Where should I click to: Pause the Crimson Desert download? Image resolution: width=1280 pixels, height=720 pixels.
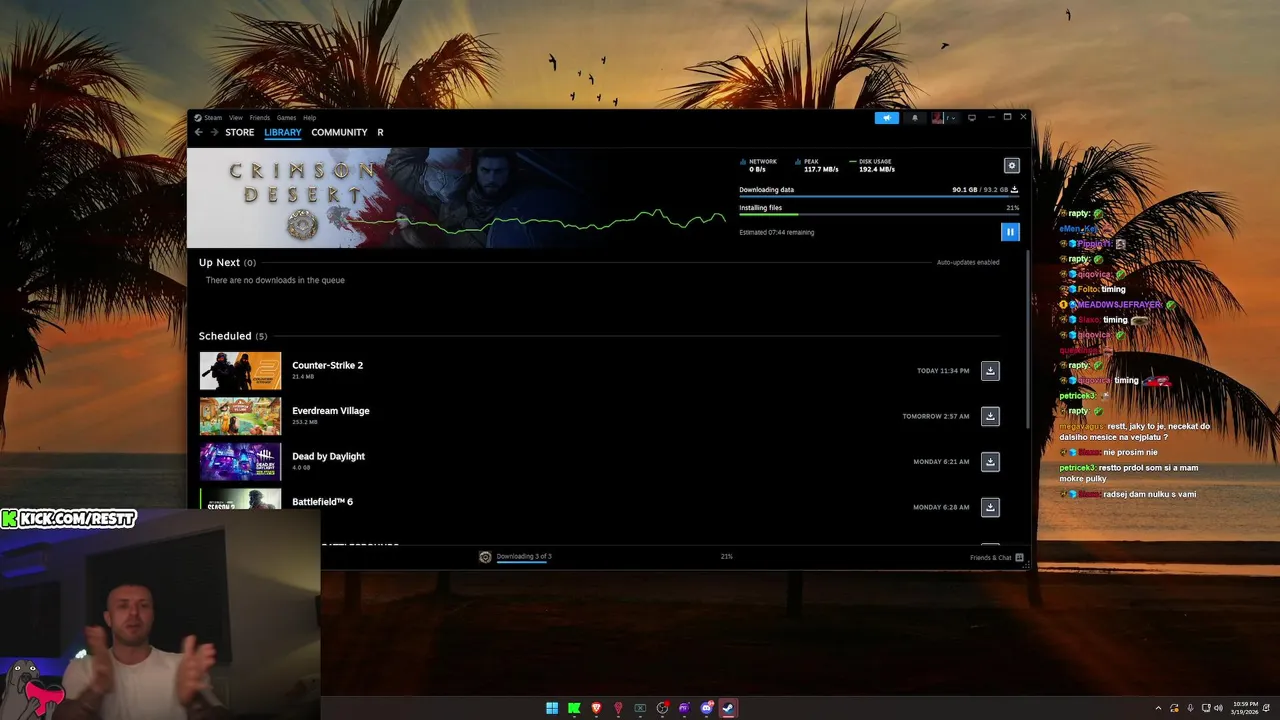pyautogui.click(x=1010, y=232)
